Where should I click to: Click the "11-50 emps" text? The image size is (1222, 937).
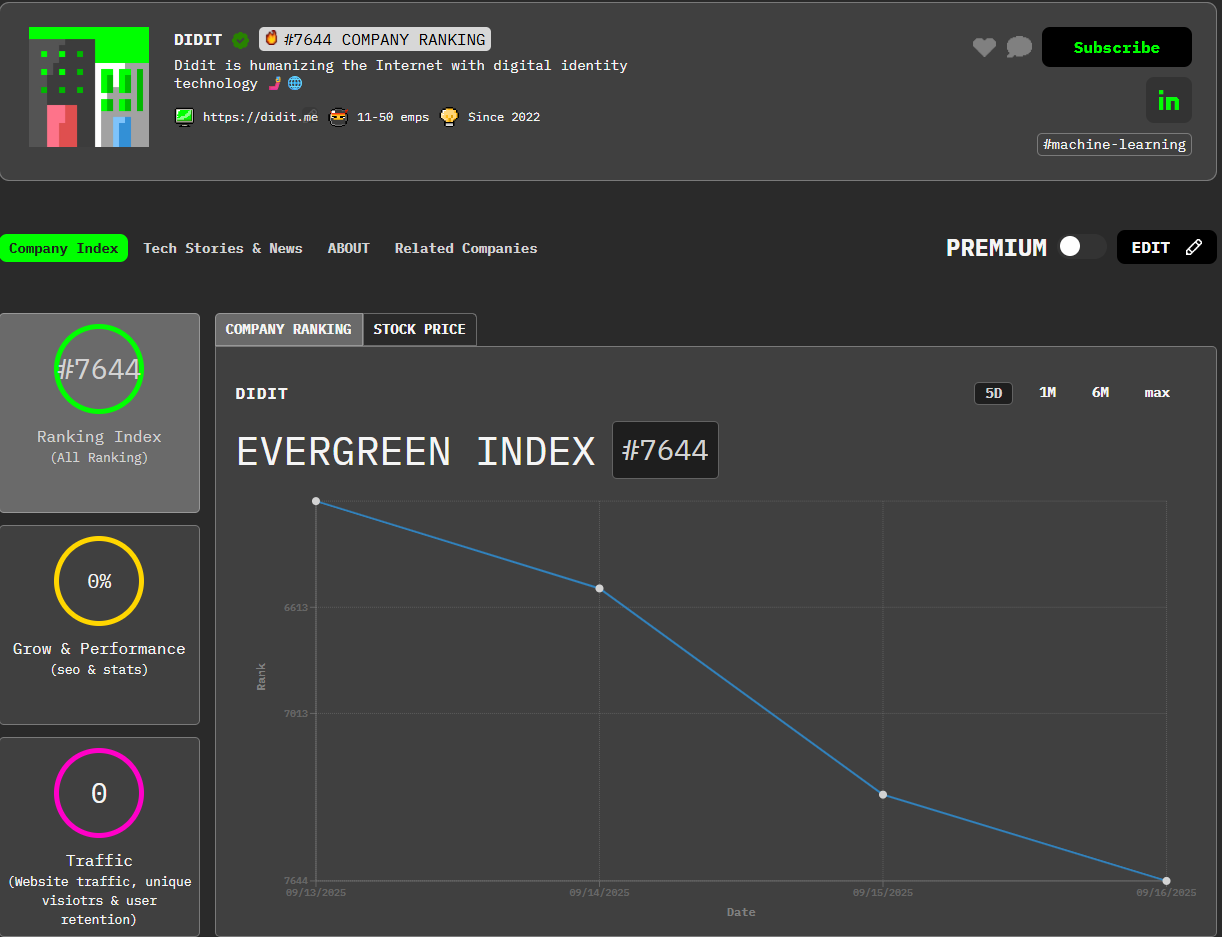coord(393,117)
